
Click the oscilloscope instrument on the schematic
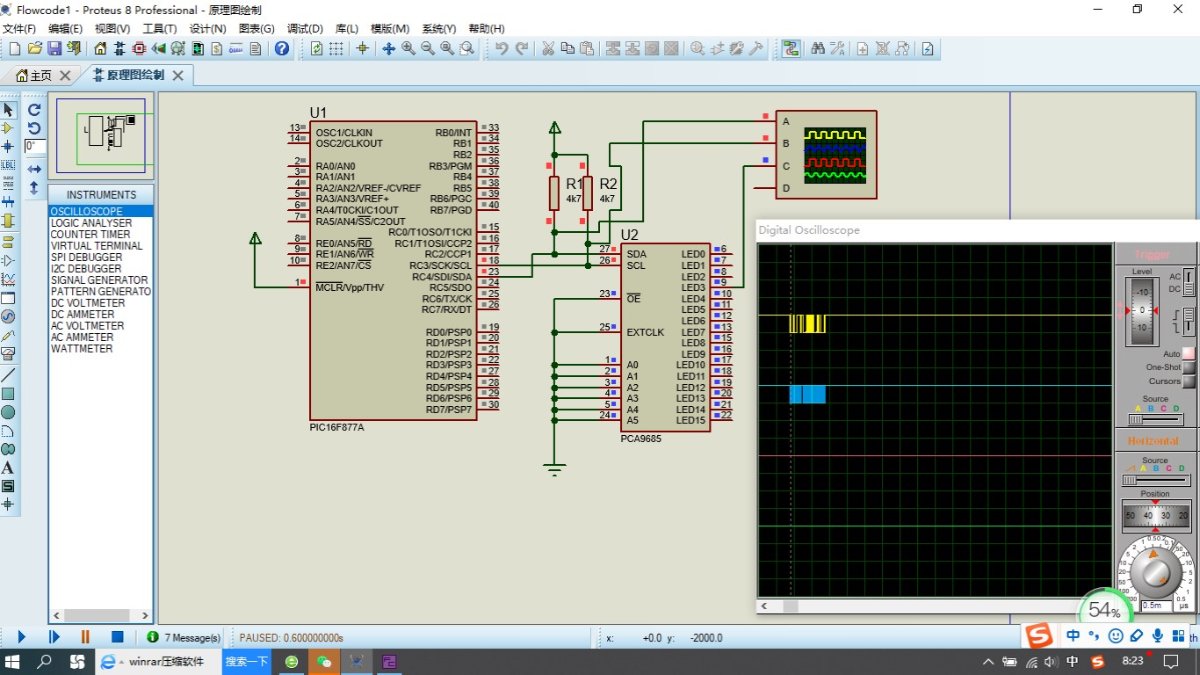(826, 155)
